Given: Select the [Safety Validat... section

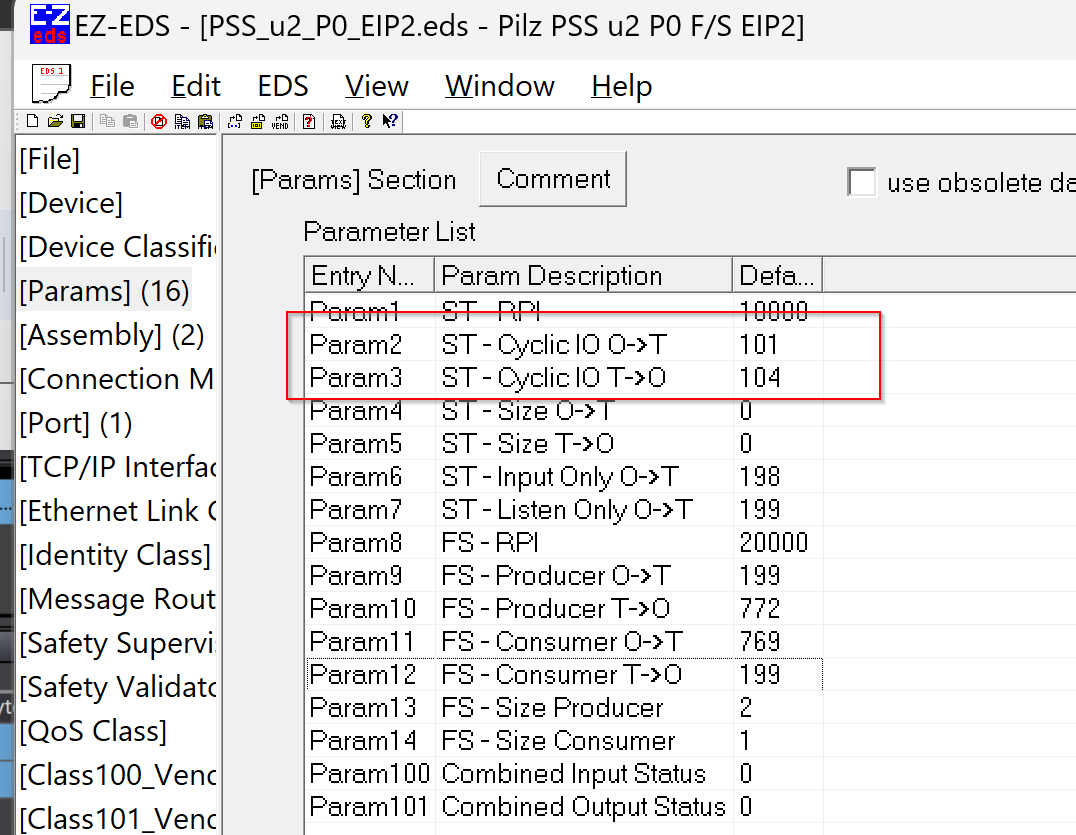Looking at the screenshot, I should click(x=117, y=687).
